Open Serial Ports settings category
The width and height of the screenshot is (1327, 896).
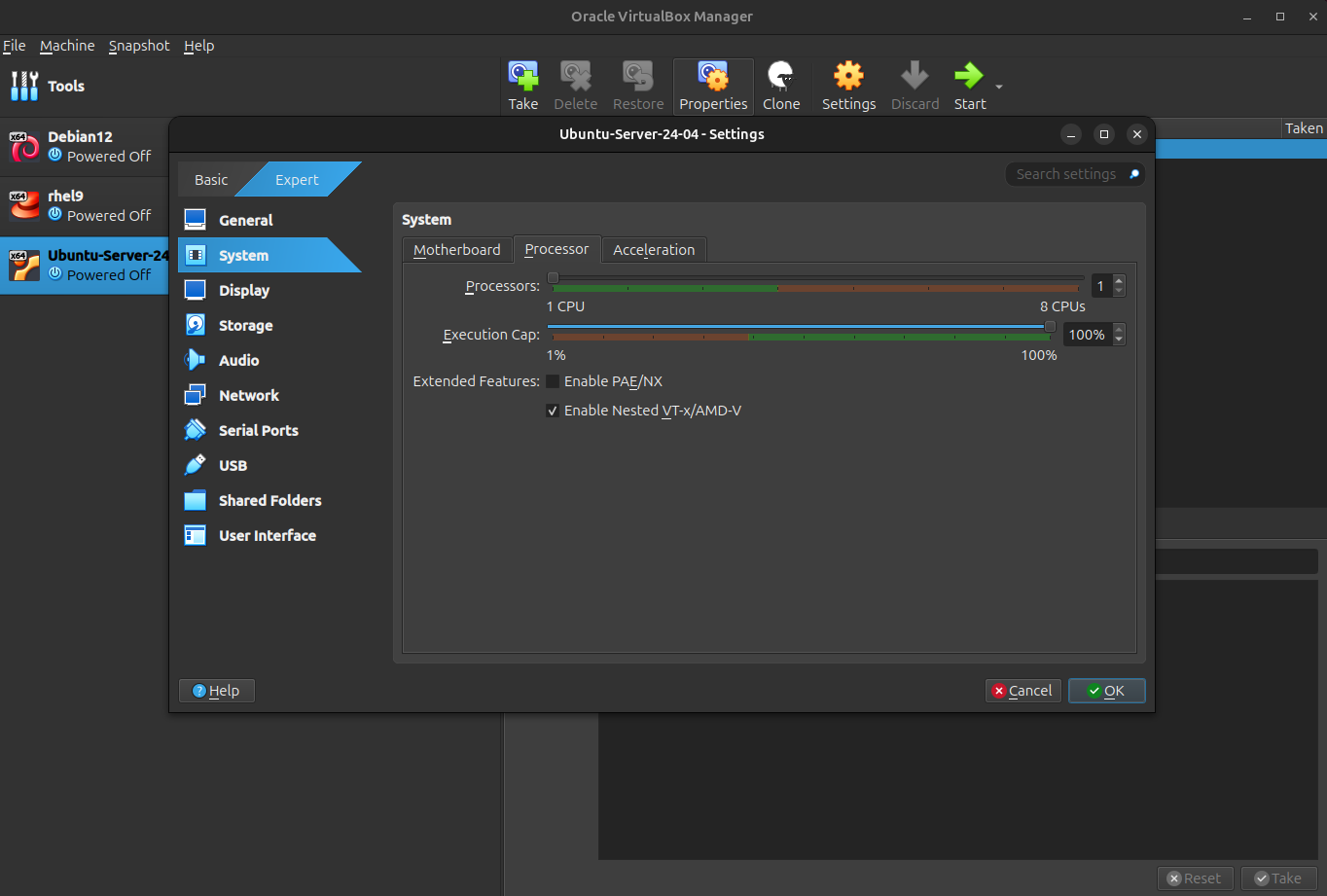pyautogui.click(x=269, y=430)
